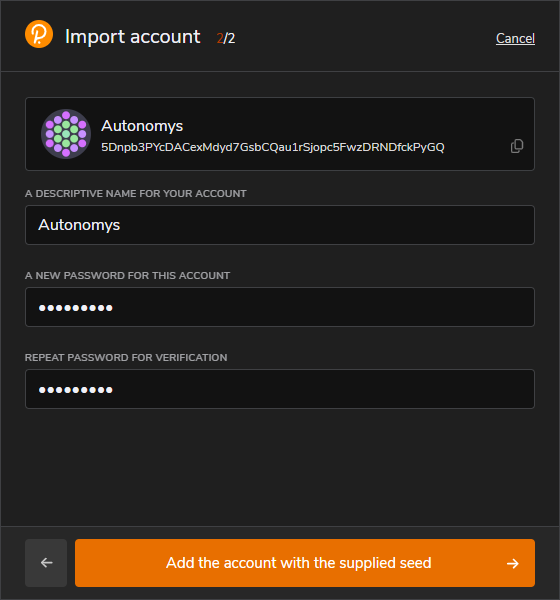560x600 pixels.
Task: Click the masked dots in new password field
Action: click(76, 308)
